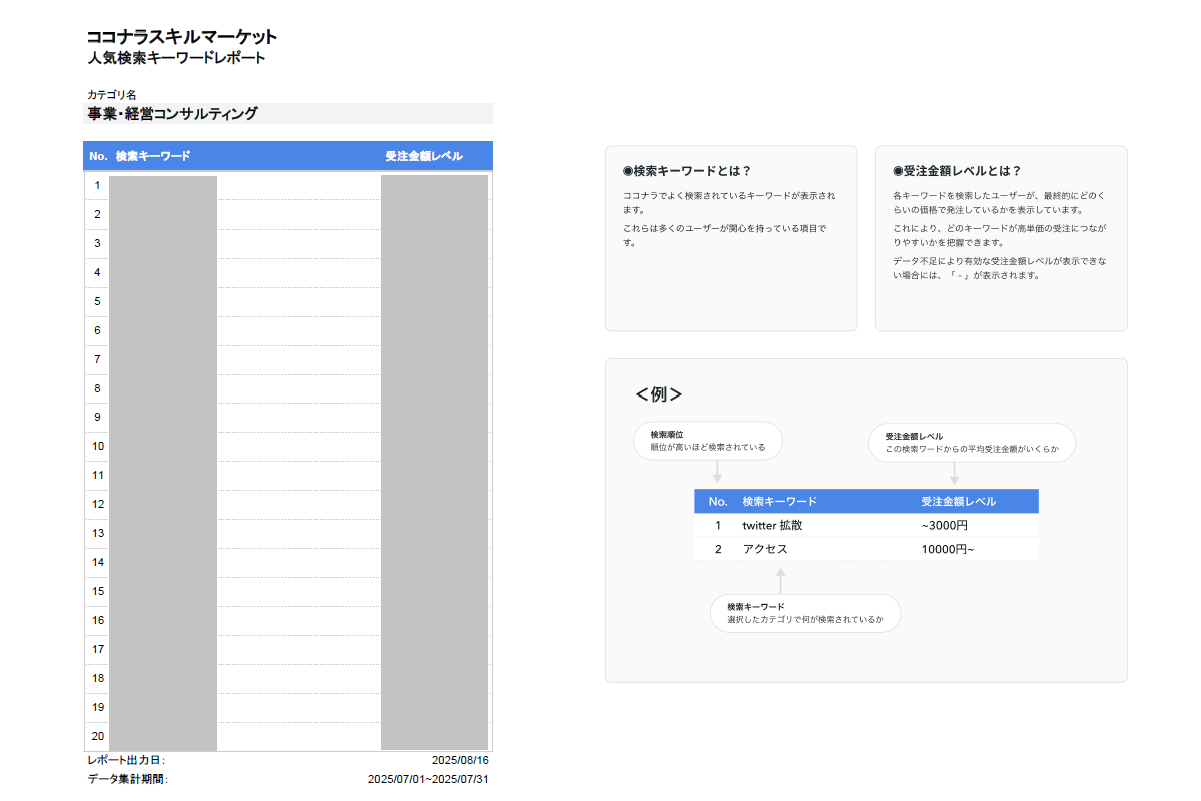
Task: Open the ●検索キーワードとは？ explanation box
Action: coord(731,237)
